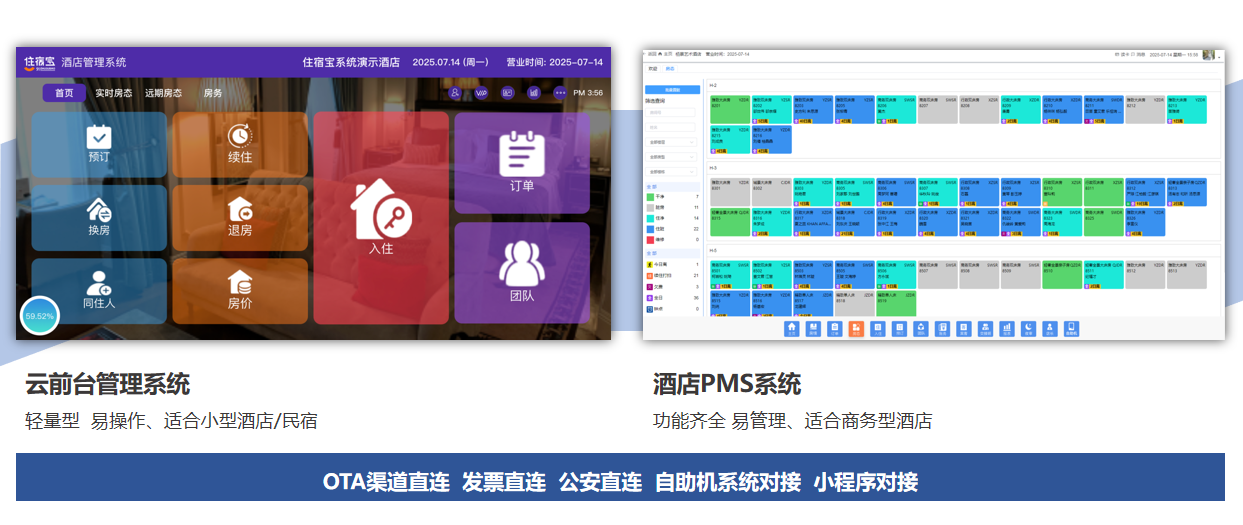Click the 同住人 co-guest tile
The height and width of the screenshot is (525, 1243).
99,291
